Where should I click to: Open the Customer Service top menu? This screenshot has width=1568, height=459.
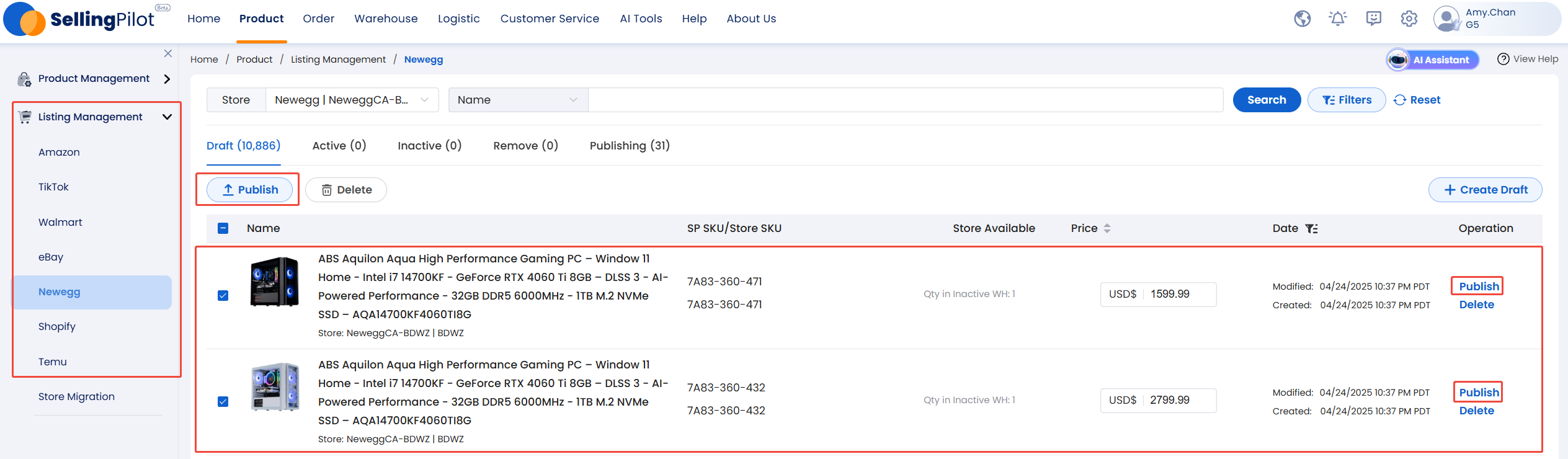[x=550, y=19]
